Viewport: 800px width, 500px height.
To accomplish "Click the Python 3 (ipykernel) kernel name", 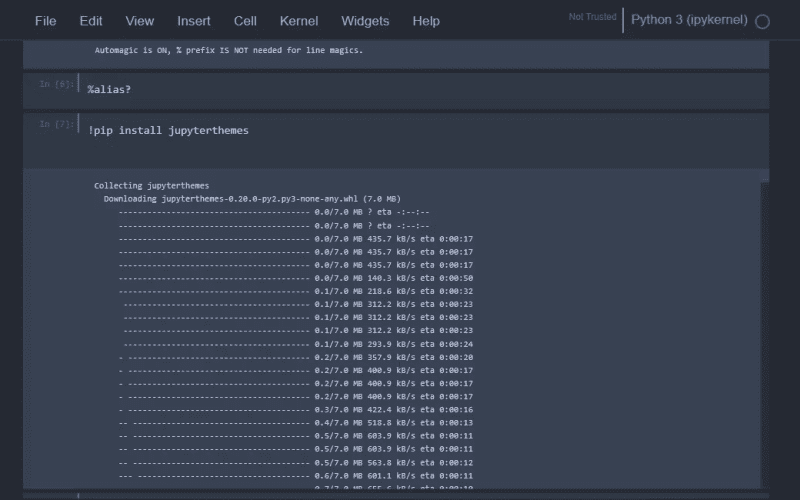I will [689, 20].
